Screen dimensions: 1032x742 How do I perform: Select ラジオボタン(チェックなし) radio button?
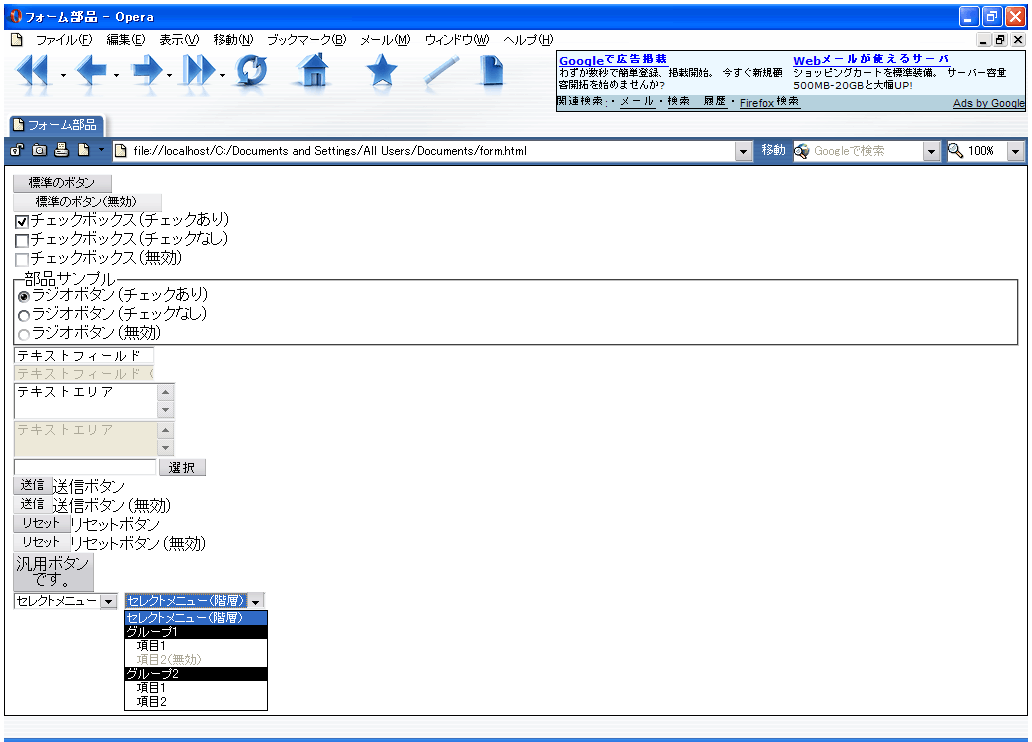pos(24,315)
